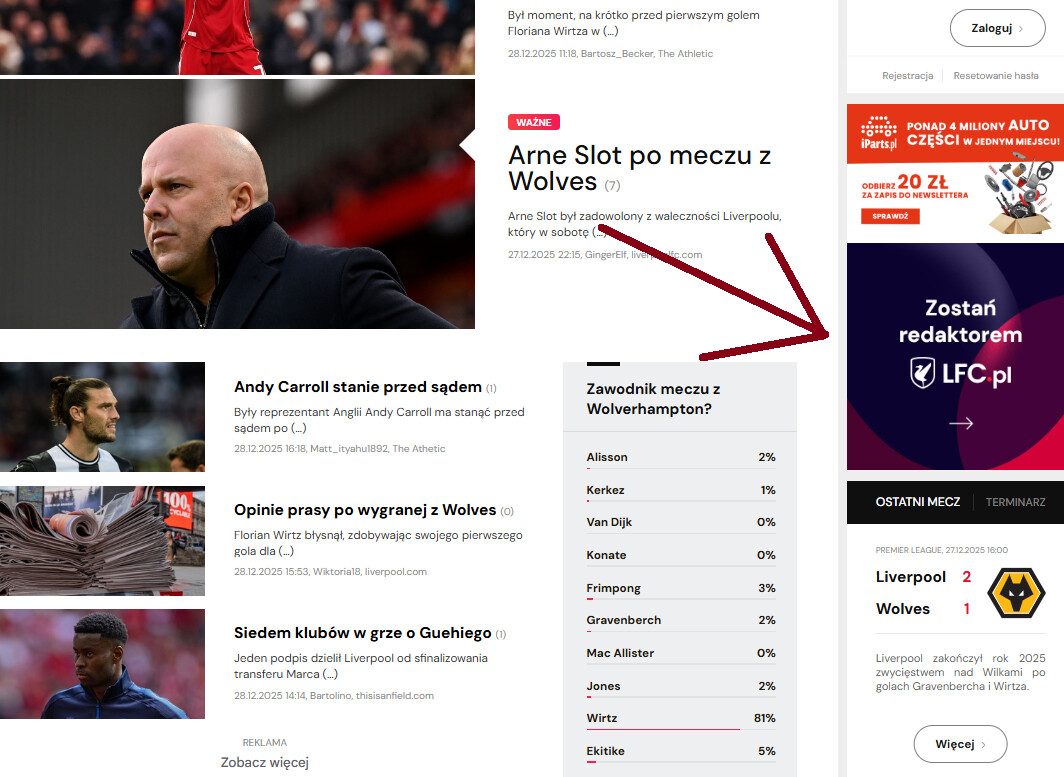Open Andy Carroll stanie przed sądem article
Viewport: 1064px width, 777px height.
pyautogui.click(x=358, y=387)
